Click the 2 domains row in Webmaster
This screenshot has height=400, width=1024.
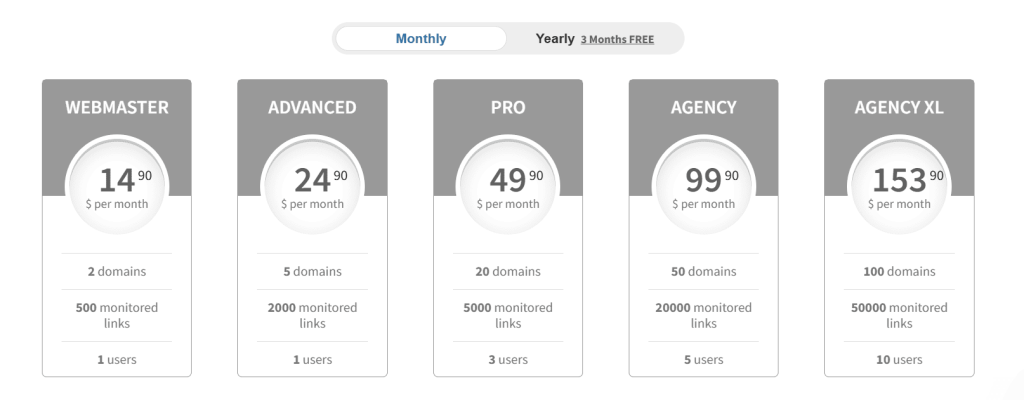[x=117, y=271]
